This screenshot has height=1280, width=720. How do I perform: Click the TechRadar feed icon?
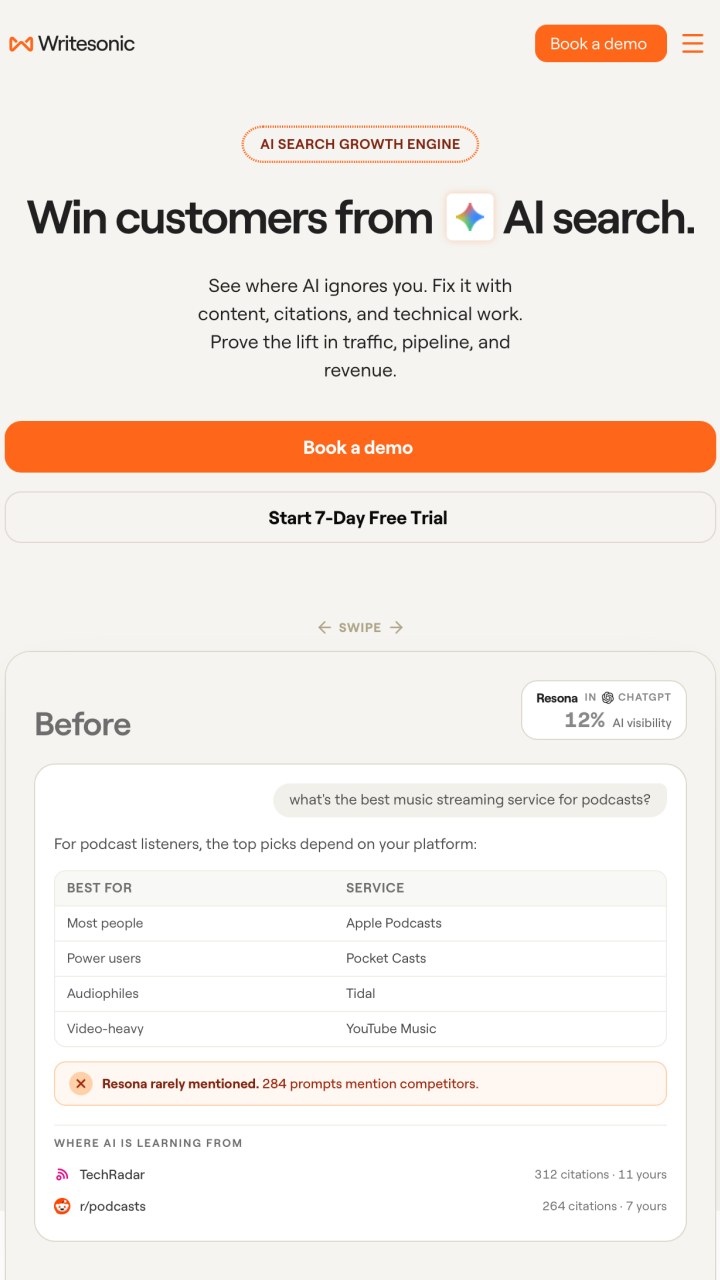(x=62, y=1174)
